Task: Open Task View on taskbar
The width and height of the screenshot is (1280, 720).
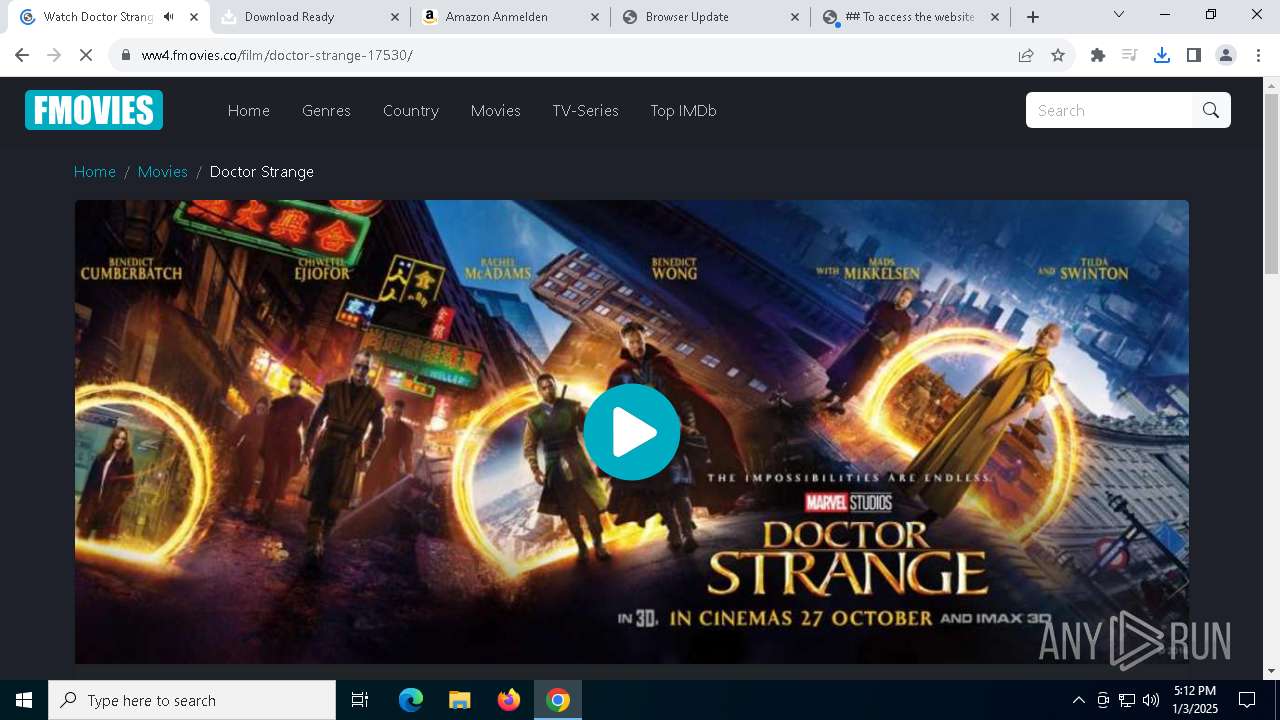Action: tap(360, 700)
